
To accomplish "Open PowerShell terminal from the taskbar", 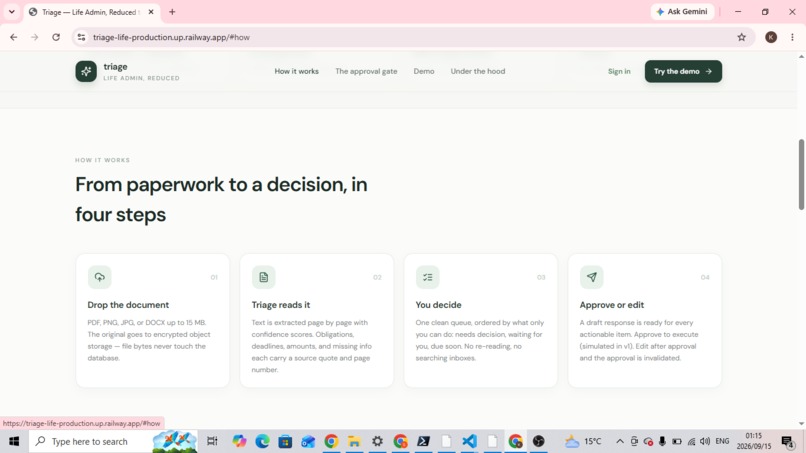I will tap(424, 441).
